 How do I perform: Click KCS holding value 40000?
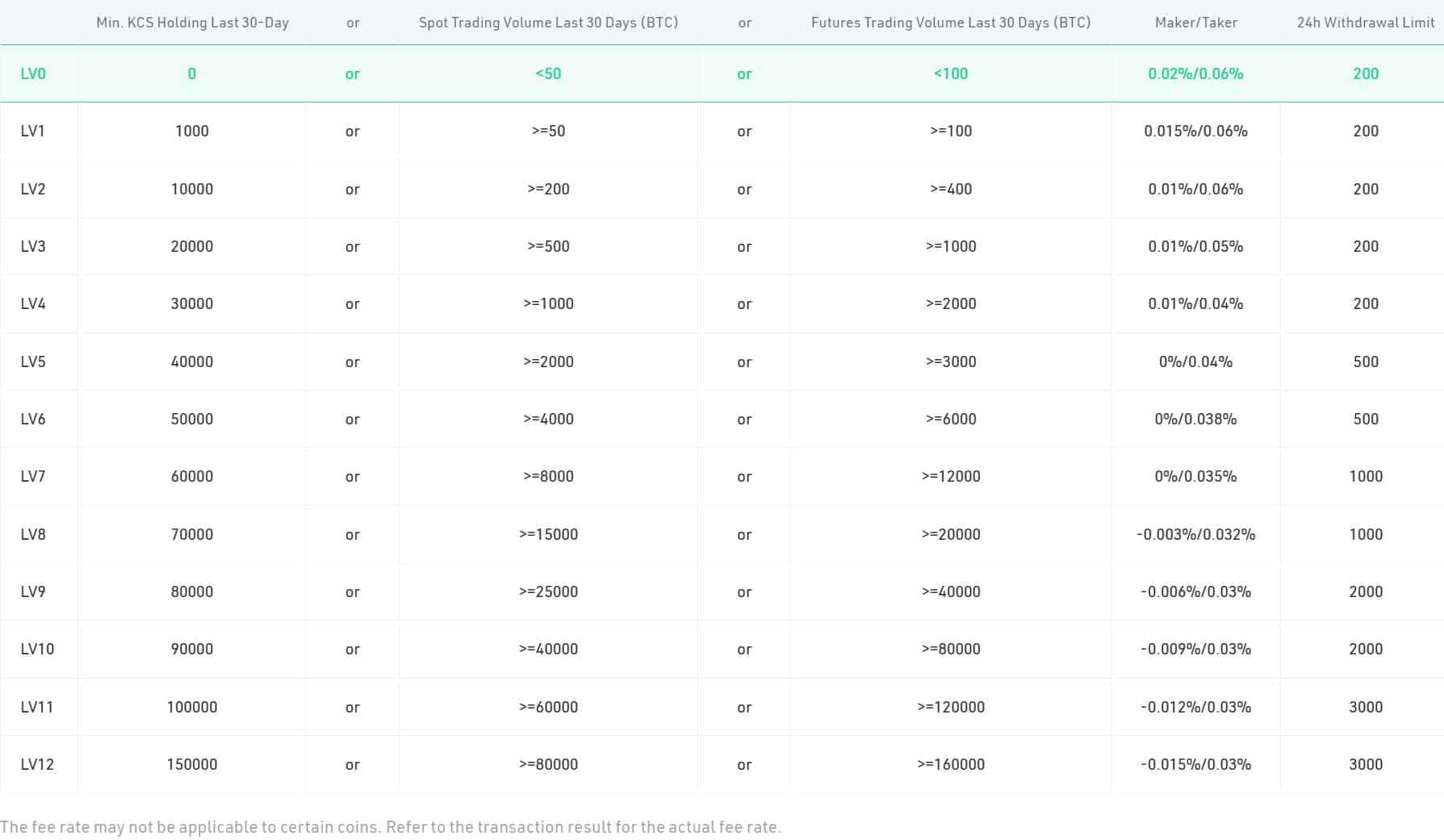[192, 361]
